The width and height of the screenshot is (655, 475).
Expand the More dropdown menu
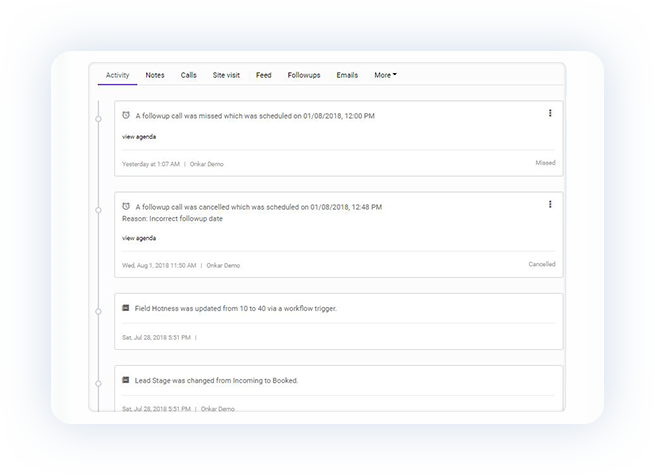(x=385, y=75)
